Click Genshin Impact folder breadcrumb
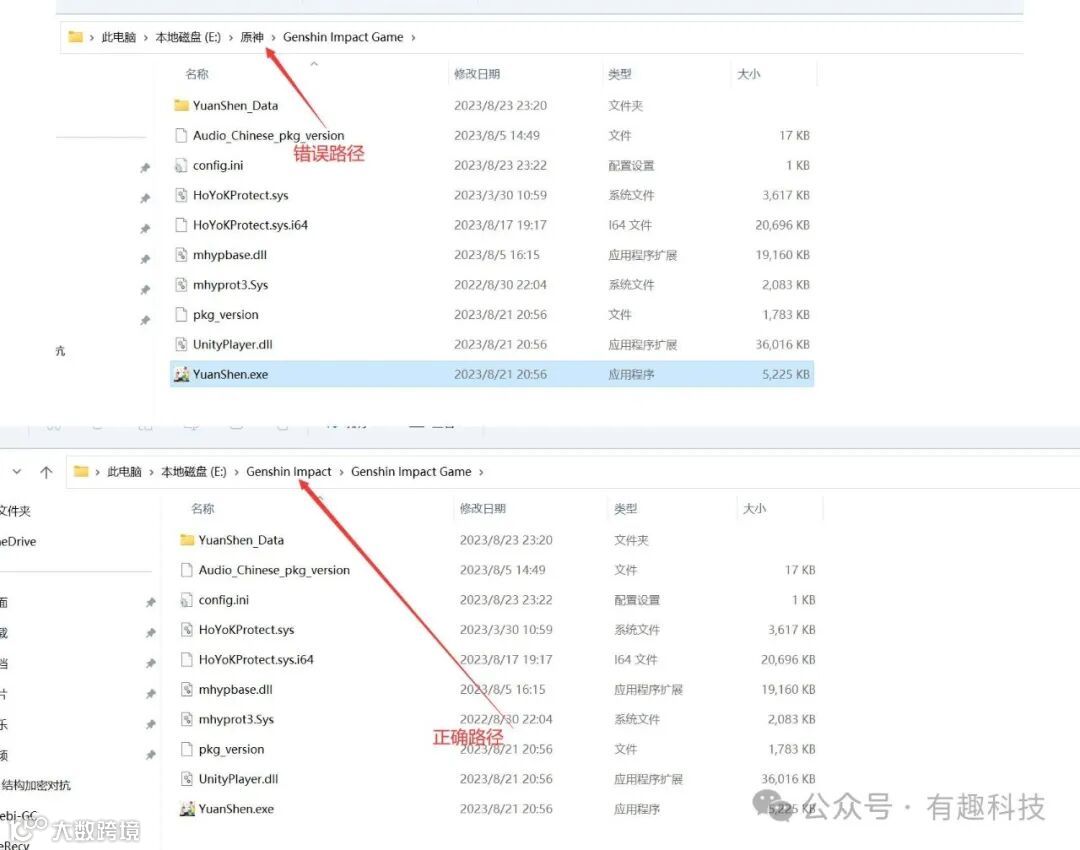 coord(289,472)
